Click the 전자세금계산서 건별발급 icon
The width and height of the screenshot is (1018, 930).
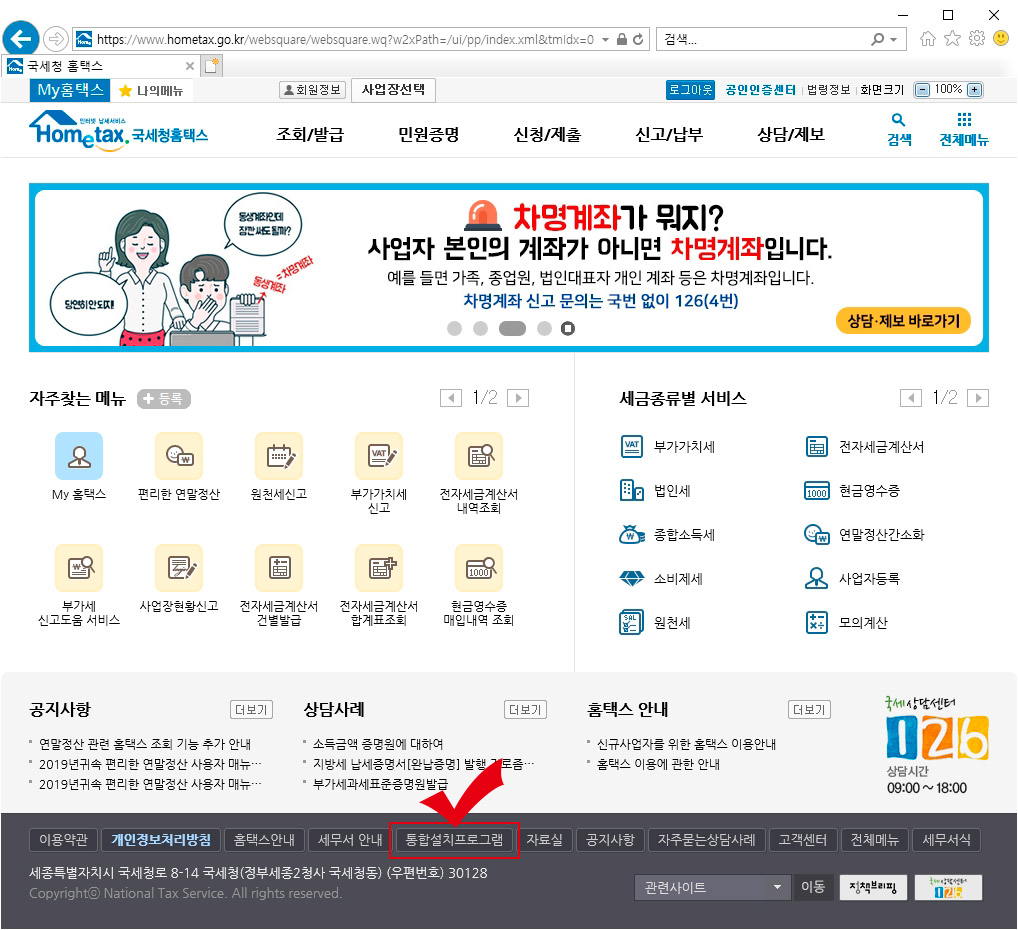coord(279,567)
